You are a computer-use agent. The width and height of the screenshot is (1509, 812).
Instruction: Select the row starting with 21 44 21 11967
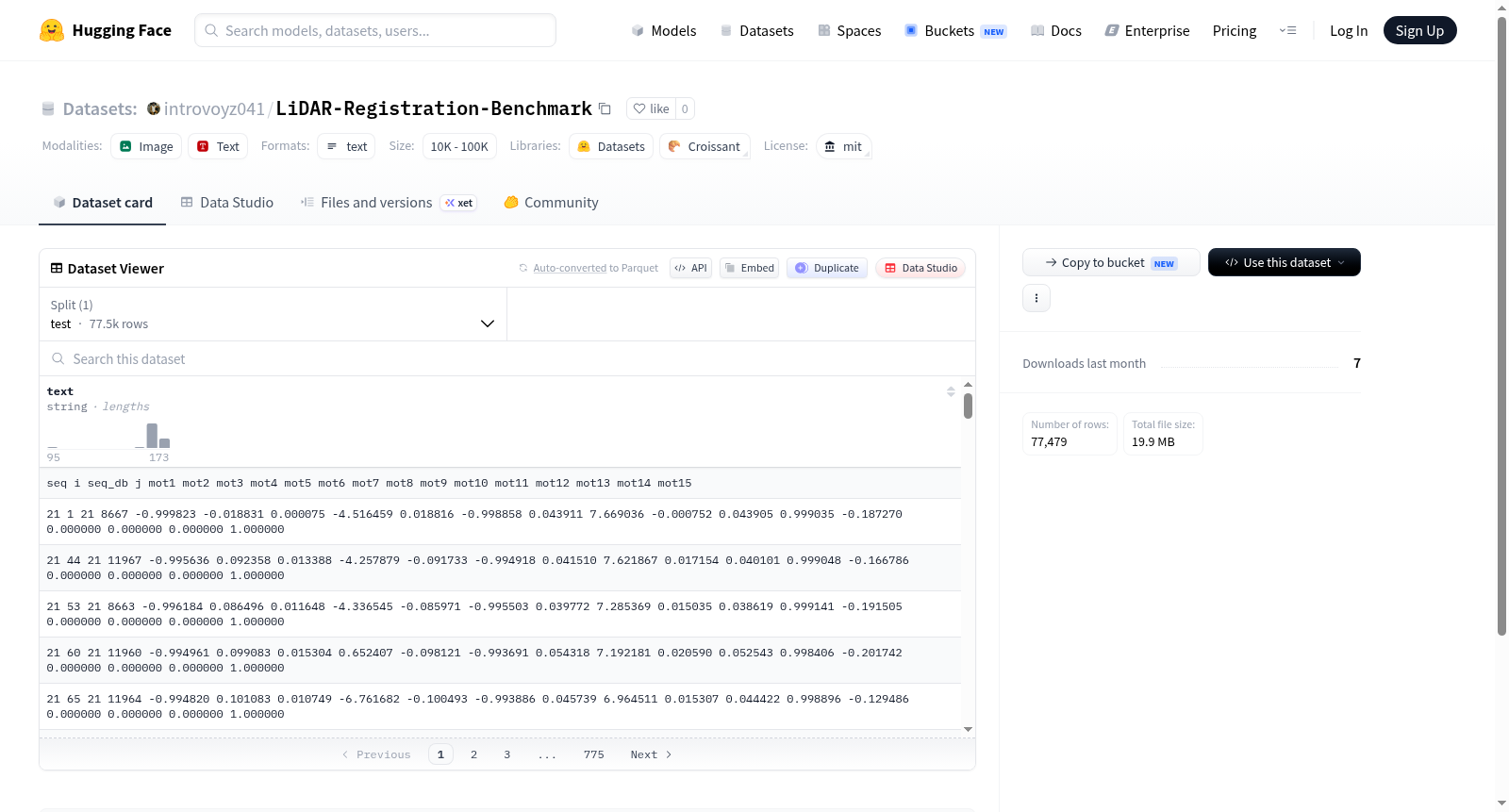500,568
